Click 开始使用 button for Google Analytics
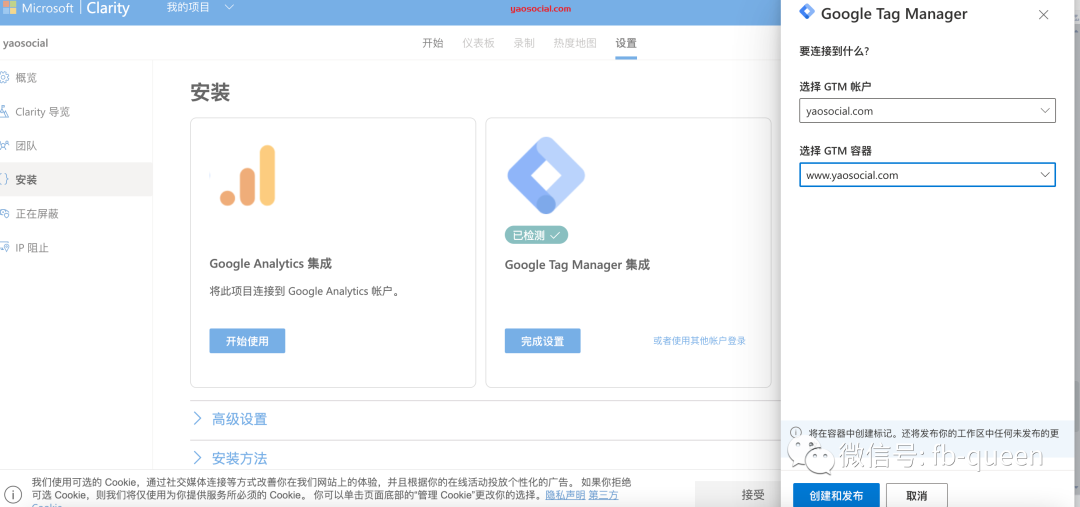The image size is (1080, 507). [247, 340]
